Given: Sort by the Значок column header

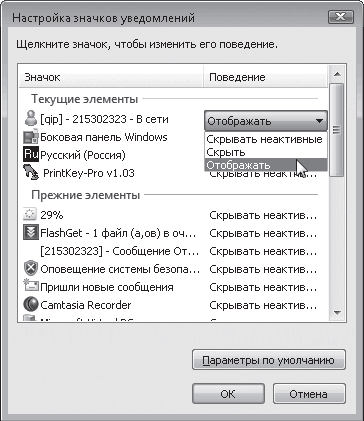Looking at the screenshot, I should point(111,77).
